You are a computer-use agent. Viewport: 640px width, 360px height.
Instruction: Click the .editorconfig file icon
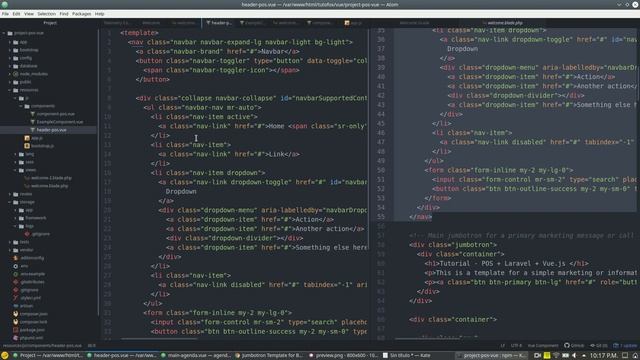[16, 258]
